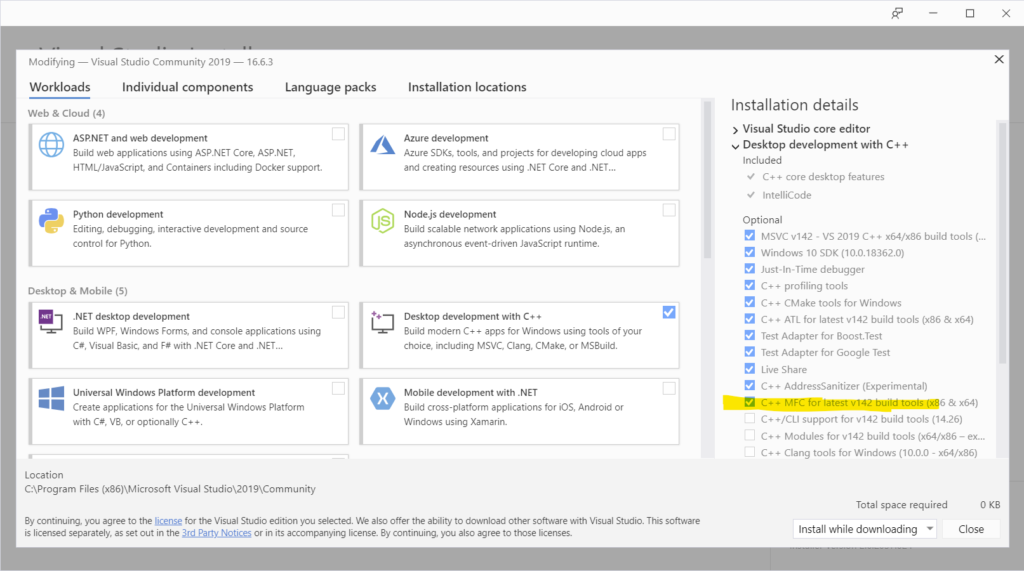Switch to the Individual components tab

point(187,87)
